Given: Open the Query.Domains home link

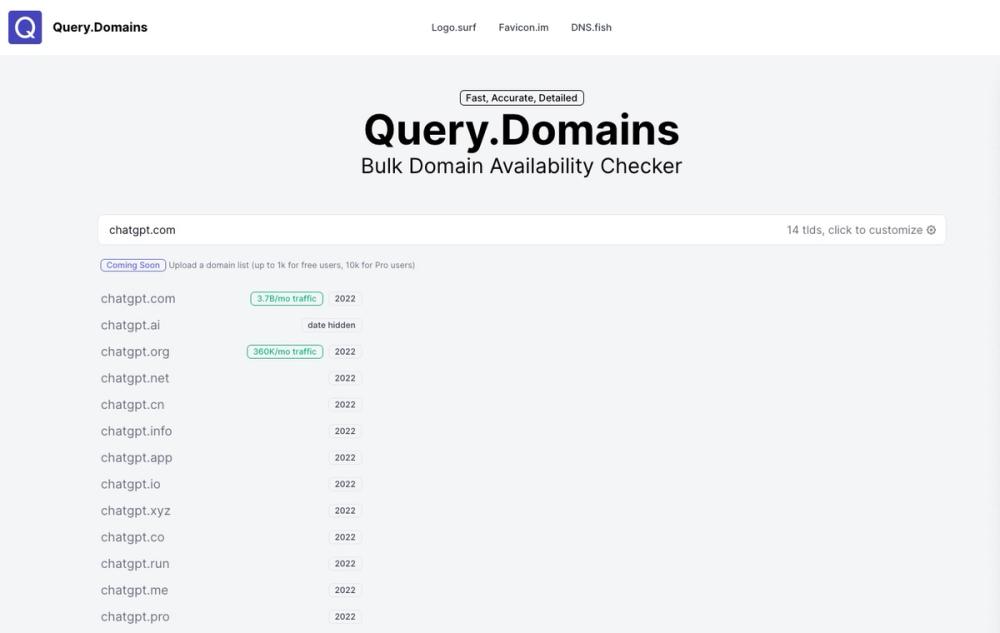Looking at the screenshot, I should click(100, 27).
